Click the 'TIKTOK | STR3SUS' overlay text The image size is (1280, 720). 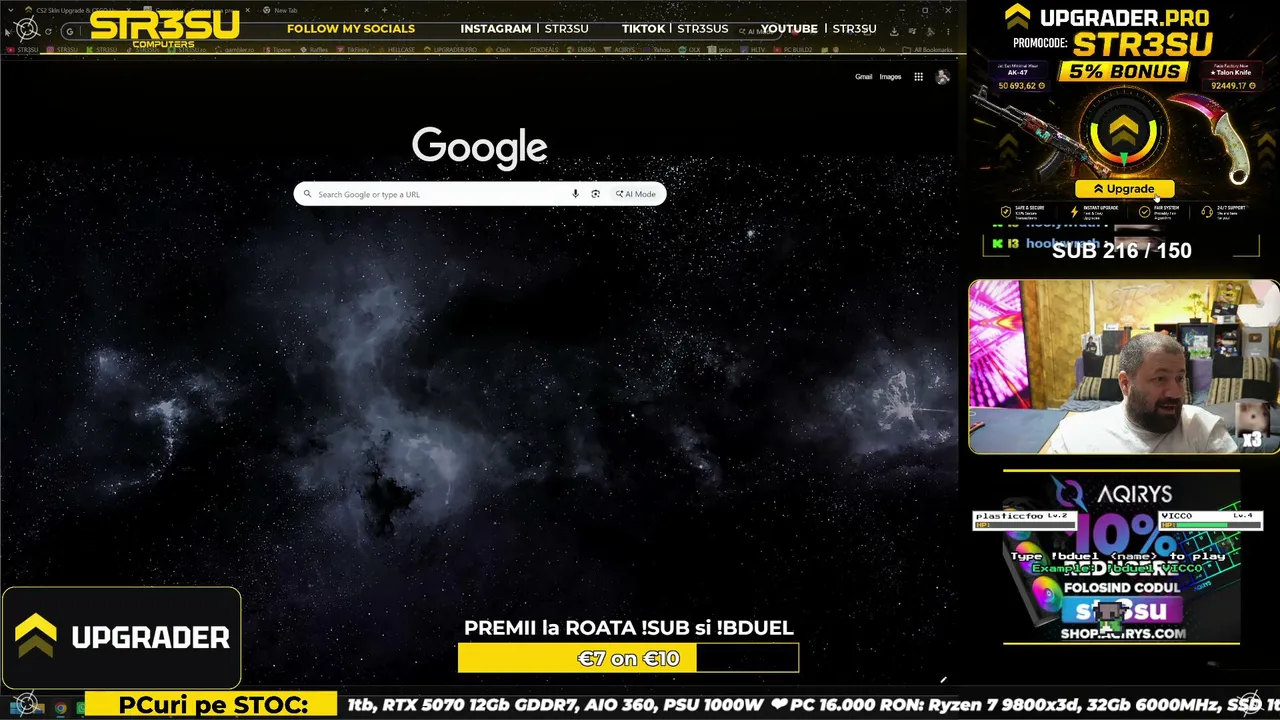tap(675, 28)
